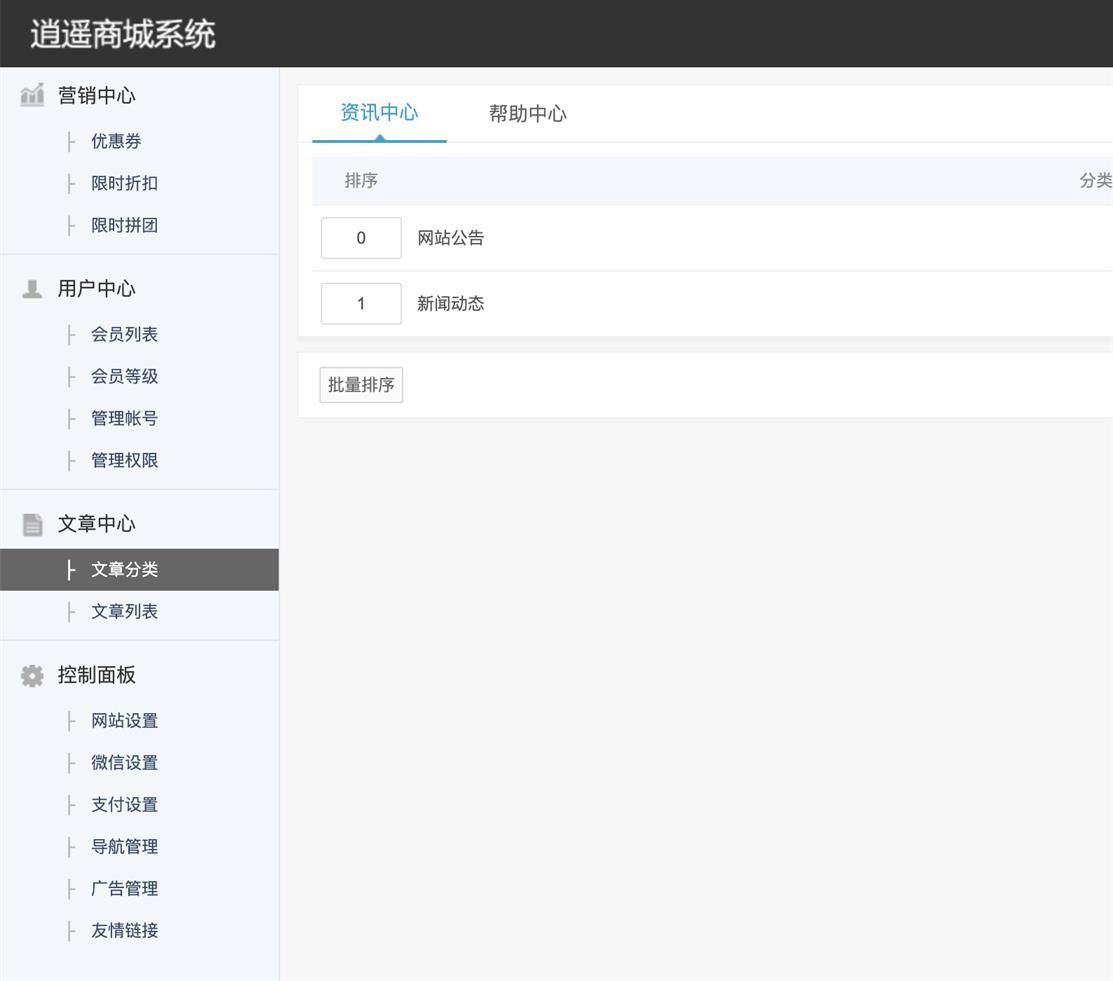Click the article center document icon
Viewport: 1113px width, 981px height.
pyautogui.click(x=33, y=525)
